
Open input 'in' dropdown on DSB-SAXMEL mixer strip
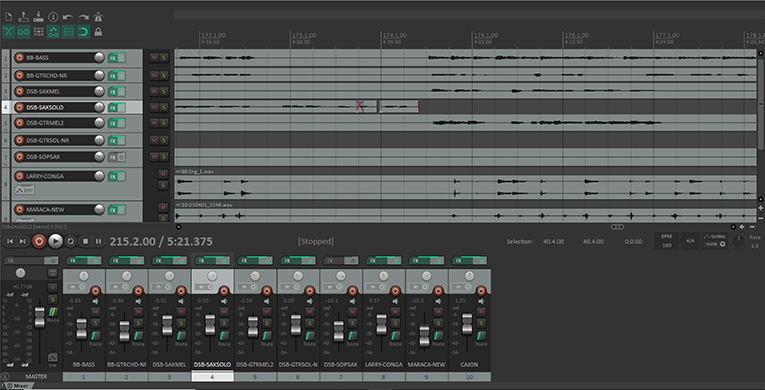(x=161, y=287)
